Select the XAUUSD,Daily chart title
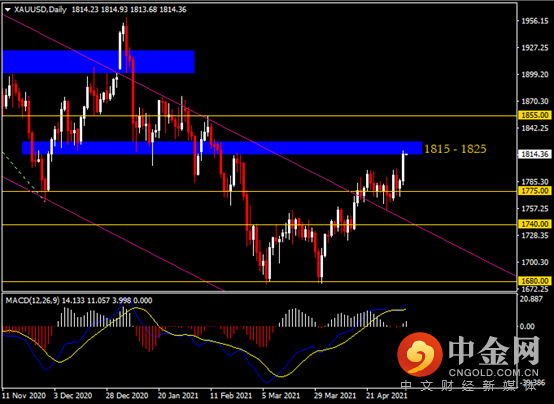 40,10
